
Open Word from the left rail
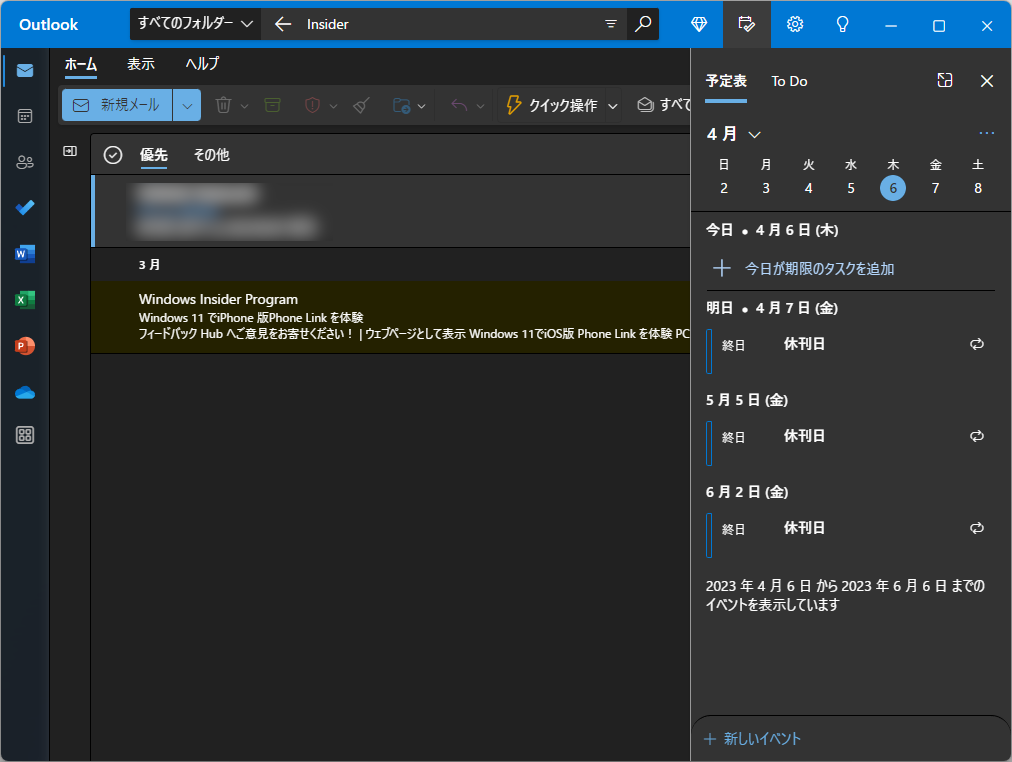coord(24,254)
